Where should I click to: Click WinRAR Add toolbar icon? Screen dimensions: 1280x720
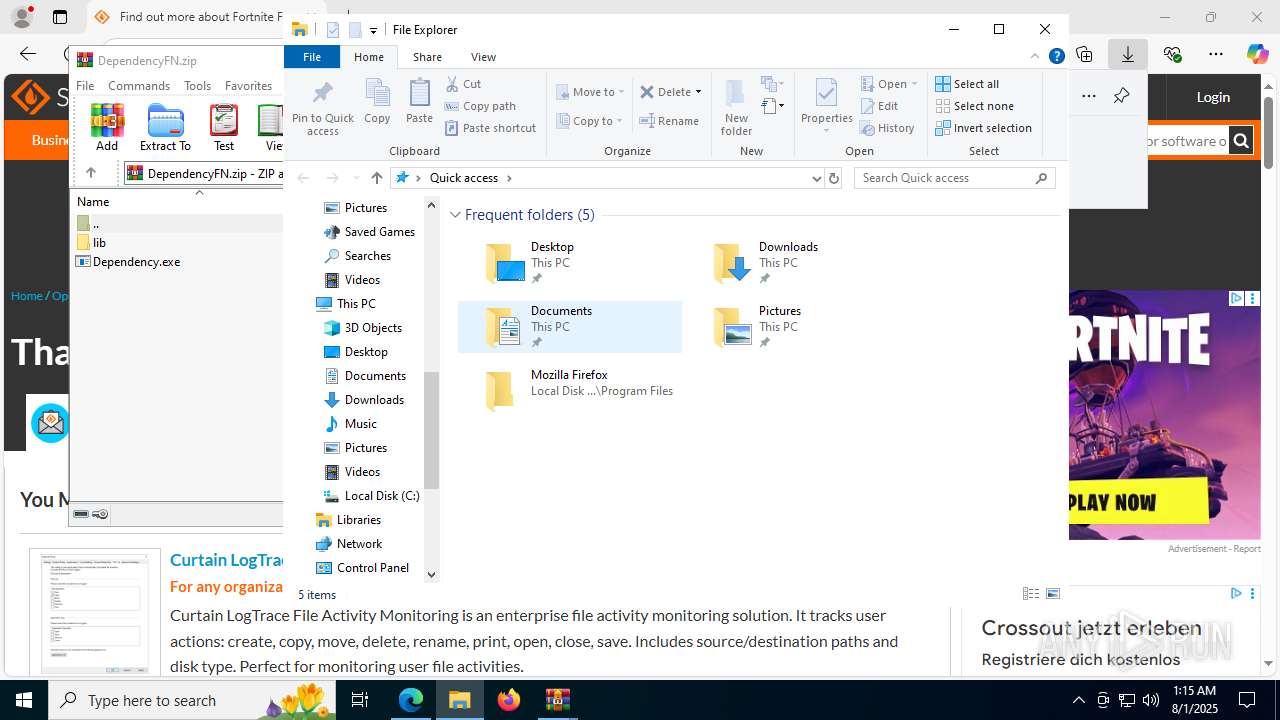(x=107, y=128)
